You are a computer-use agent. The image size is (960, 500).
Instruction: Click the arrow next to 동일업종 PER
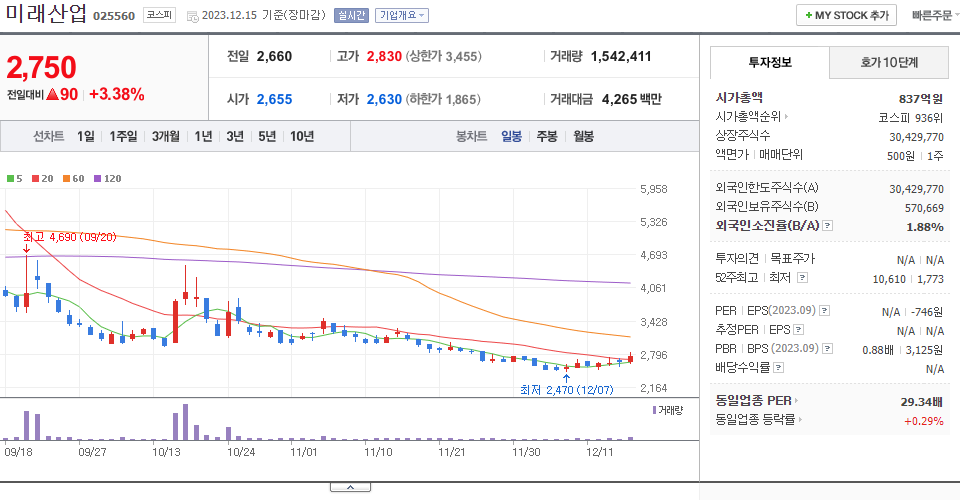point(797,401)
